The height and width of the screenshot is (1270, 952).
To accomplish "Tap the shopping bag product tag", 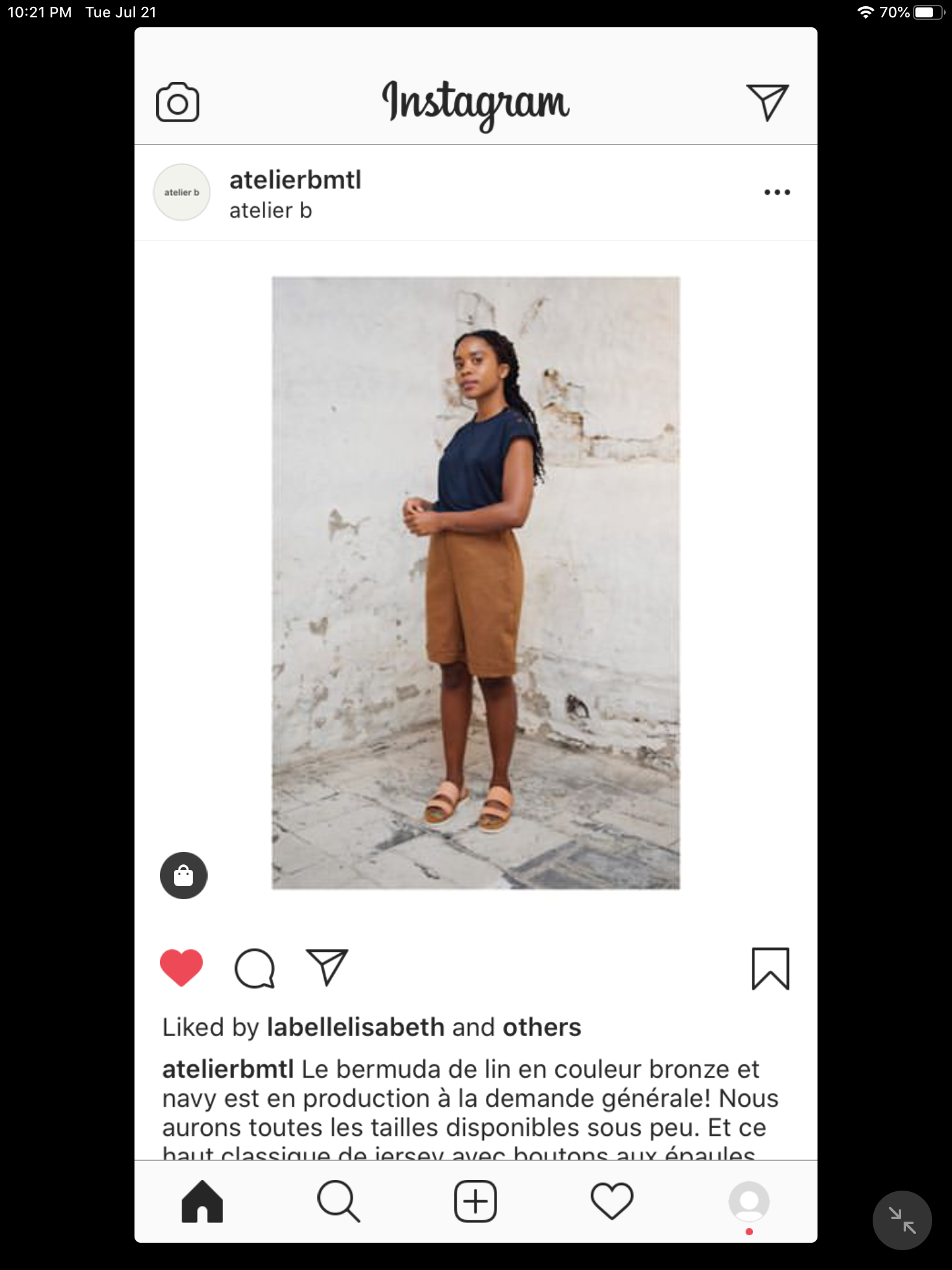I will (x=183, y=876).
